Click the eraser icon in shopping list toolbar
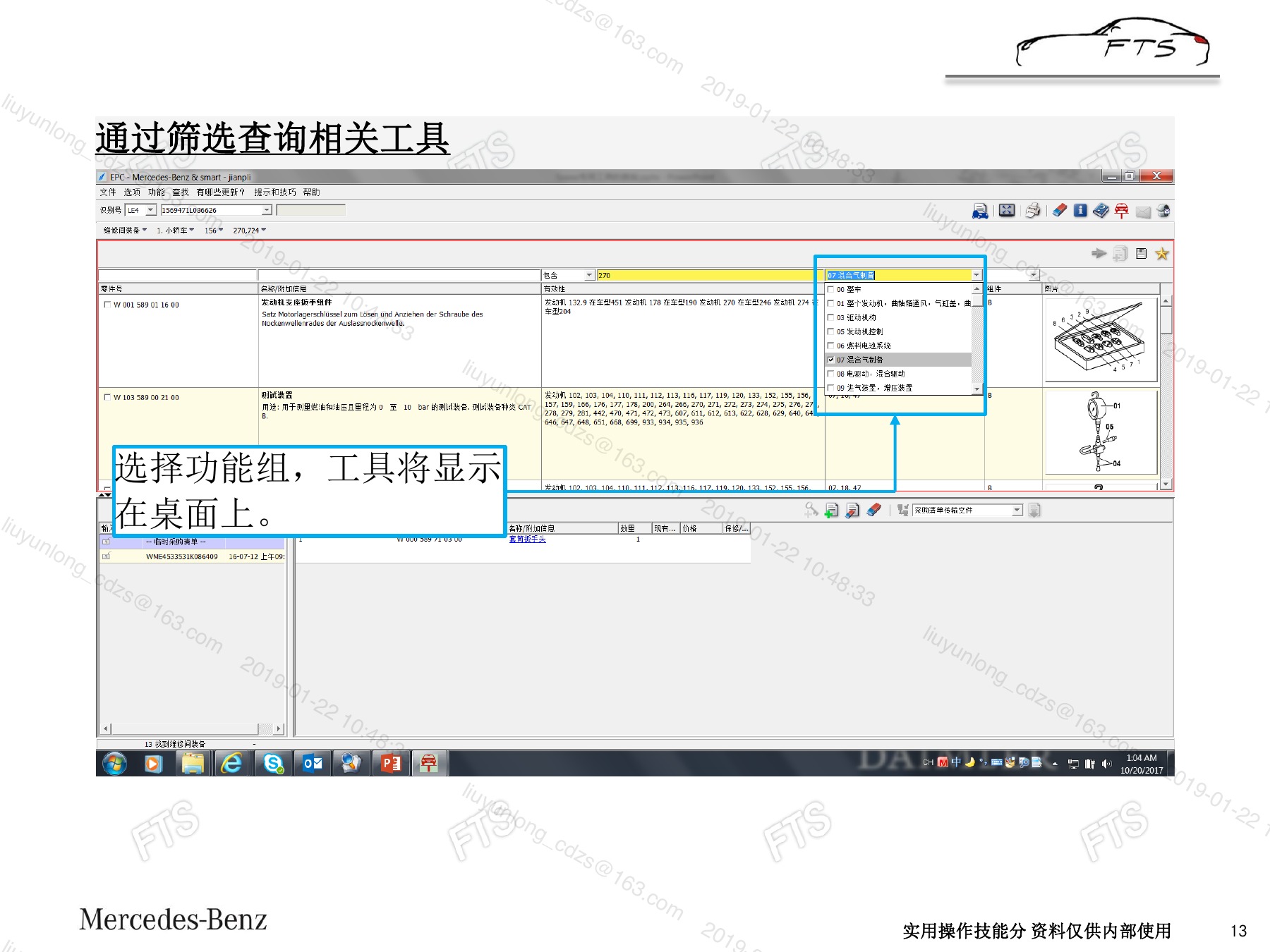 tap(873, 509)
